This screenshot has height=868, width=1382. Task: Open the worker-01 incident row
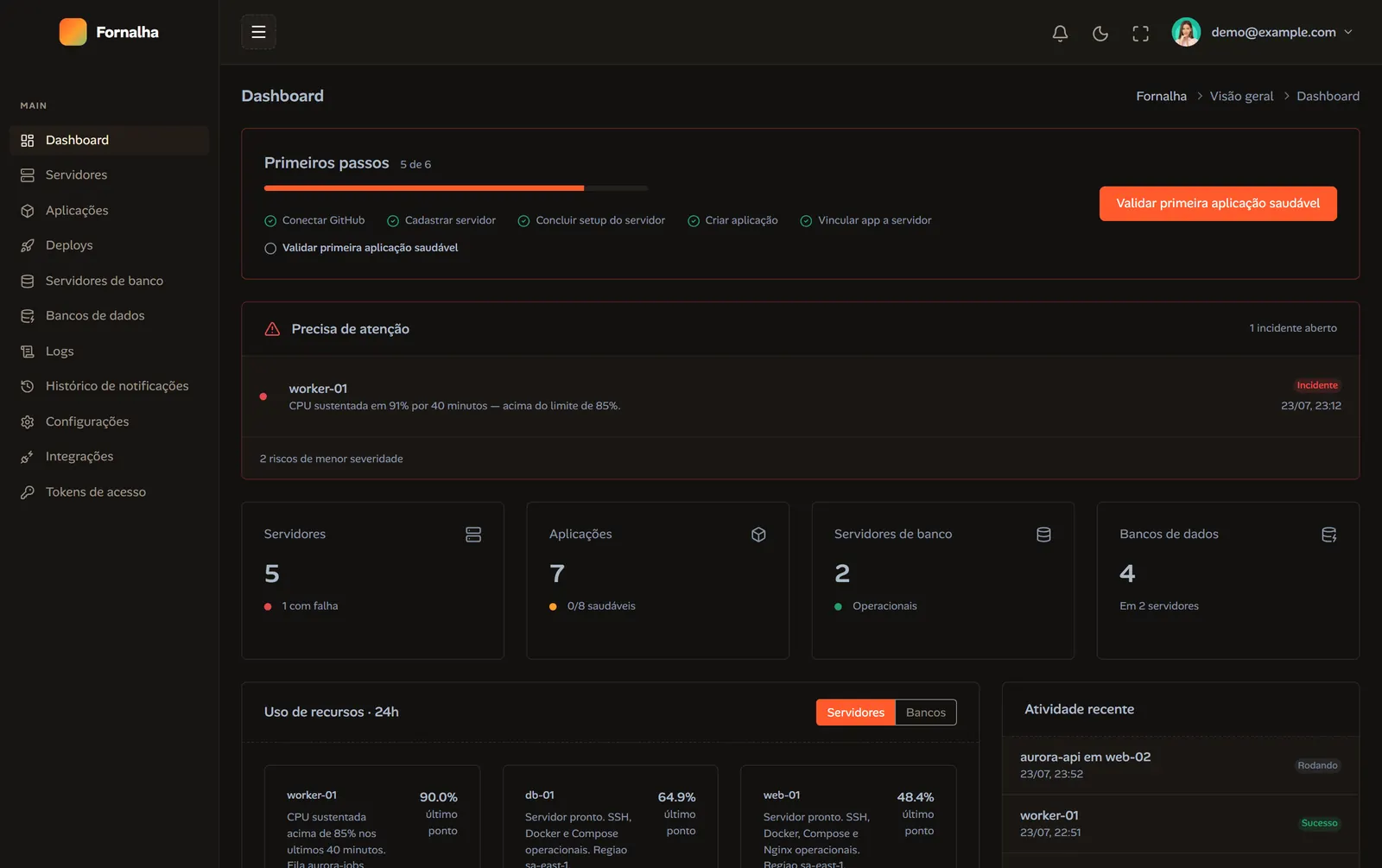800,396
